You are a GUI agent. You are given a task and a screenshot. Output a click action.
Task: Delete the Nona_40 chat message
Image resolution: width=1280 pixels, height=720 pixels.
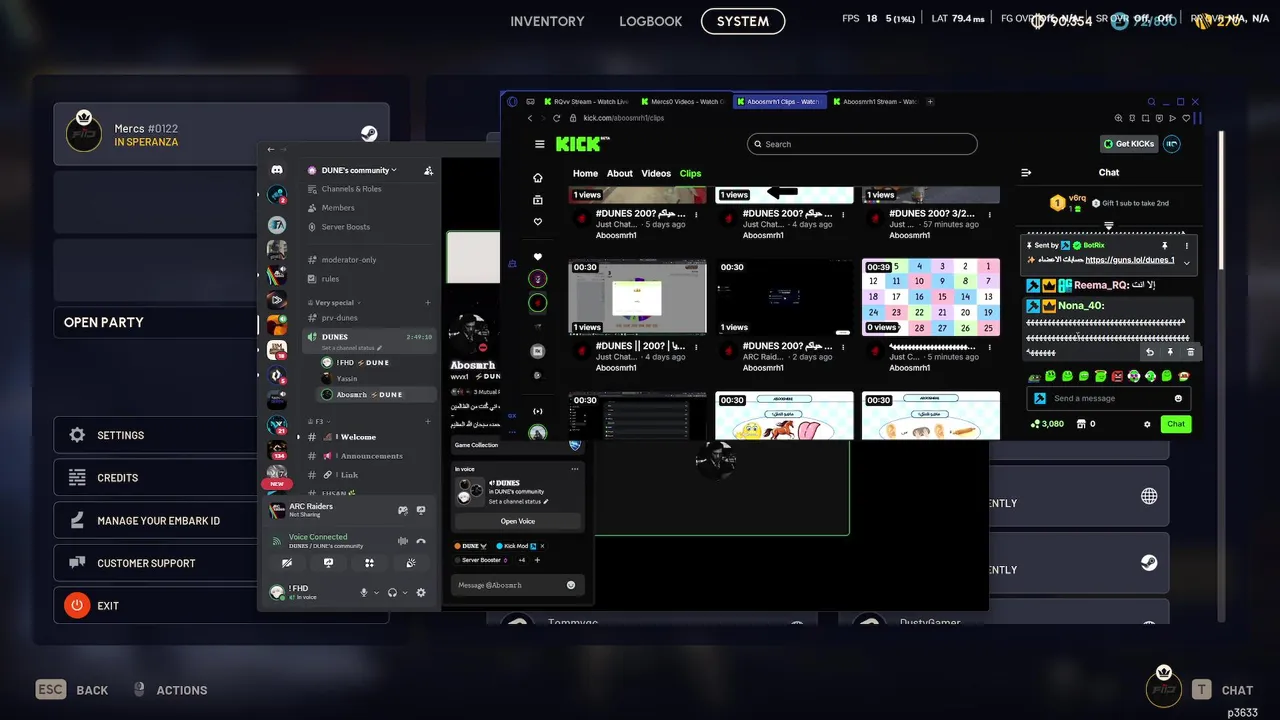coord(1190,352)
